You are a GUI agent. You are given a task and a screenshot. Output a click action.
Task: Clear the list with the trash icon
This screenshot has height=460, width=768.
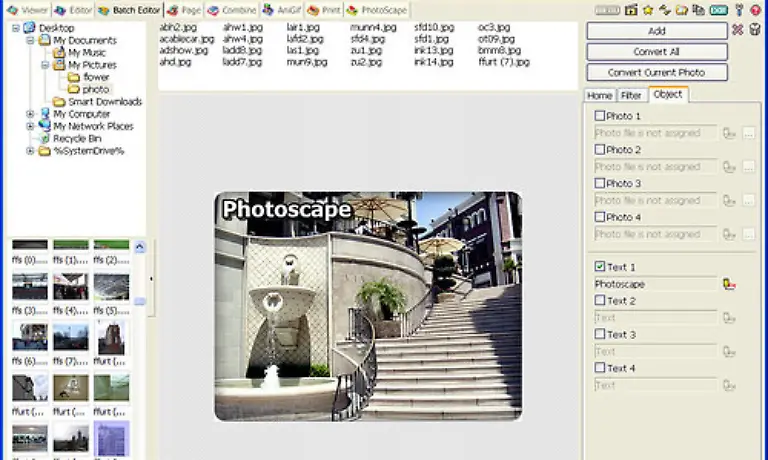click(x=755, y=29)
